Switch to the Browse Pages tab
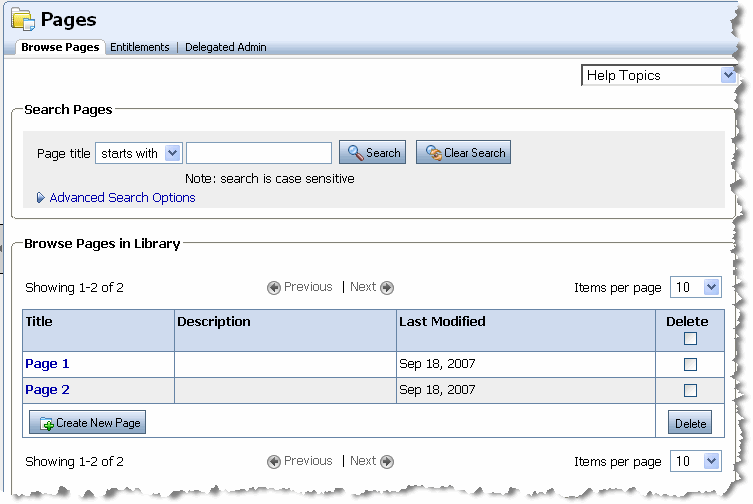The height and width of the screenshot is (504, 753). tap(60, 47)
